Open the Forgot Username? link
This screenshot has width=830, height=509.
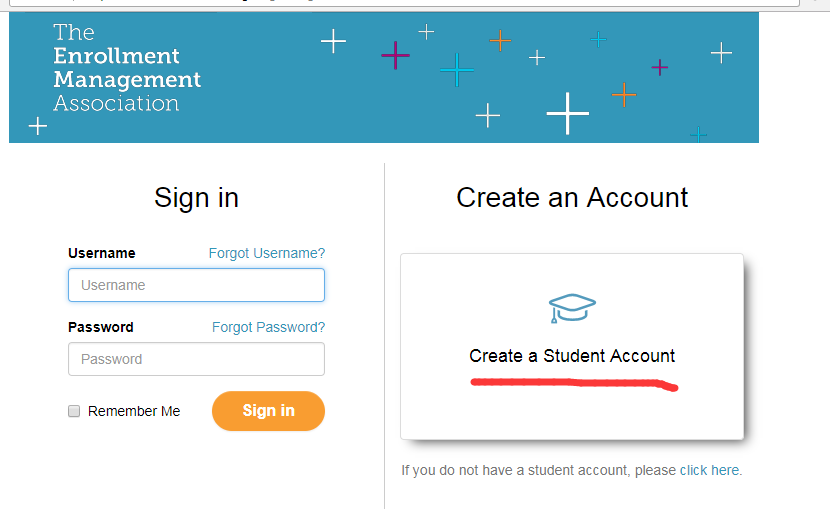267,253
